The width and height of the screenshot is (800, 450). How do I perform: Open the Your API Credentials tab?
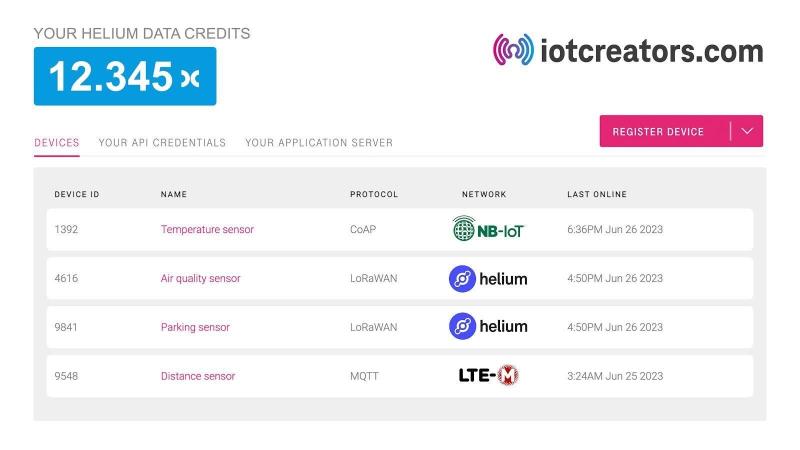162,143
